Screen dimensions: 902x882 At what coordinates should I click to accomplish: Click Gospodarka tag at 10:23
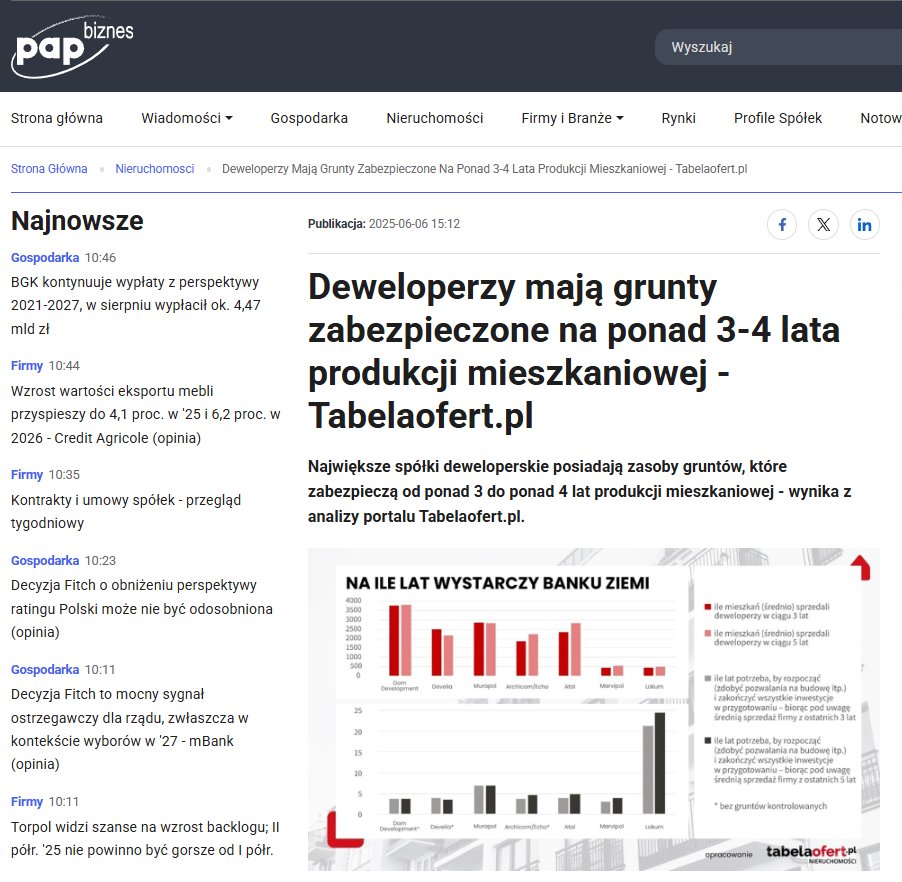point(45,560)
